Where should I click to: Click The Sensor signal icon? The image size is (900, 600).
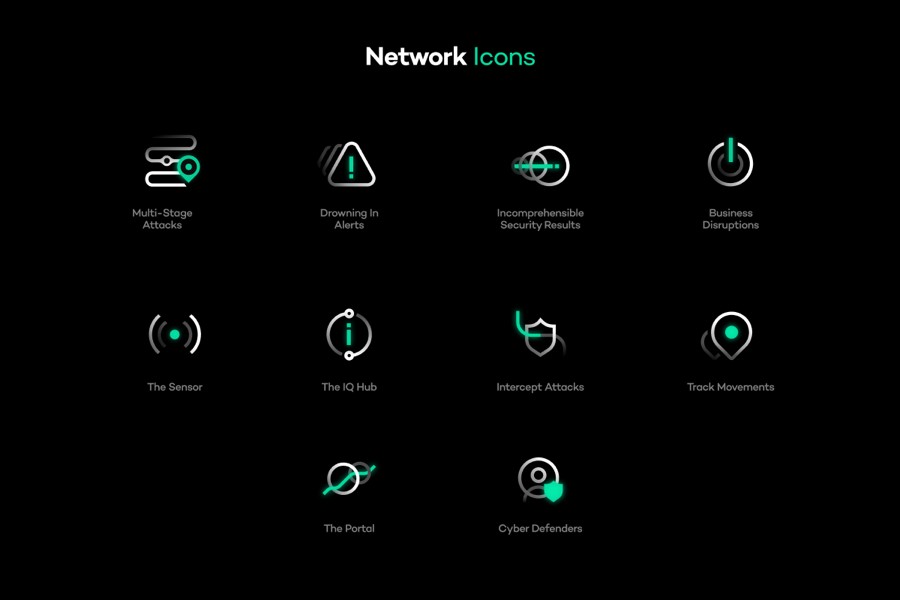[174, 334]
